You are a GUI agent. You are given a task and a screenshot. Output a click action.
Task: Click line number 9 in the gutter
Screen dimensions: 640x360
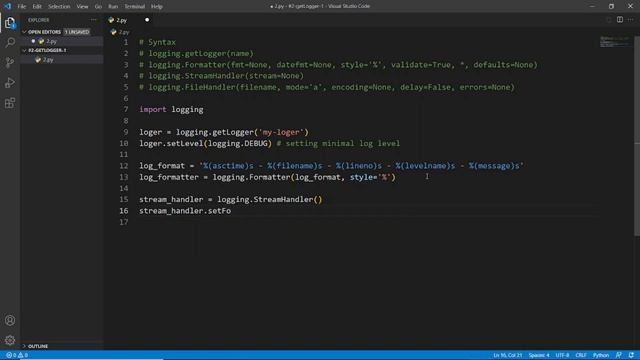pos(126,132)
